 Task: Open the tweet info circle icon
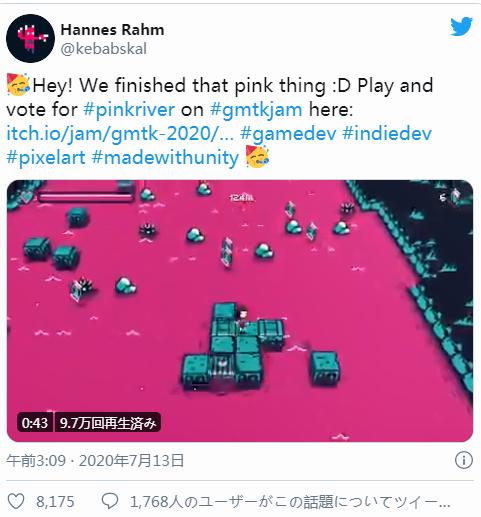click(464, 460)
